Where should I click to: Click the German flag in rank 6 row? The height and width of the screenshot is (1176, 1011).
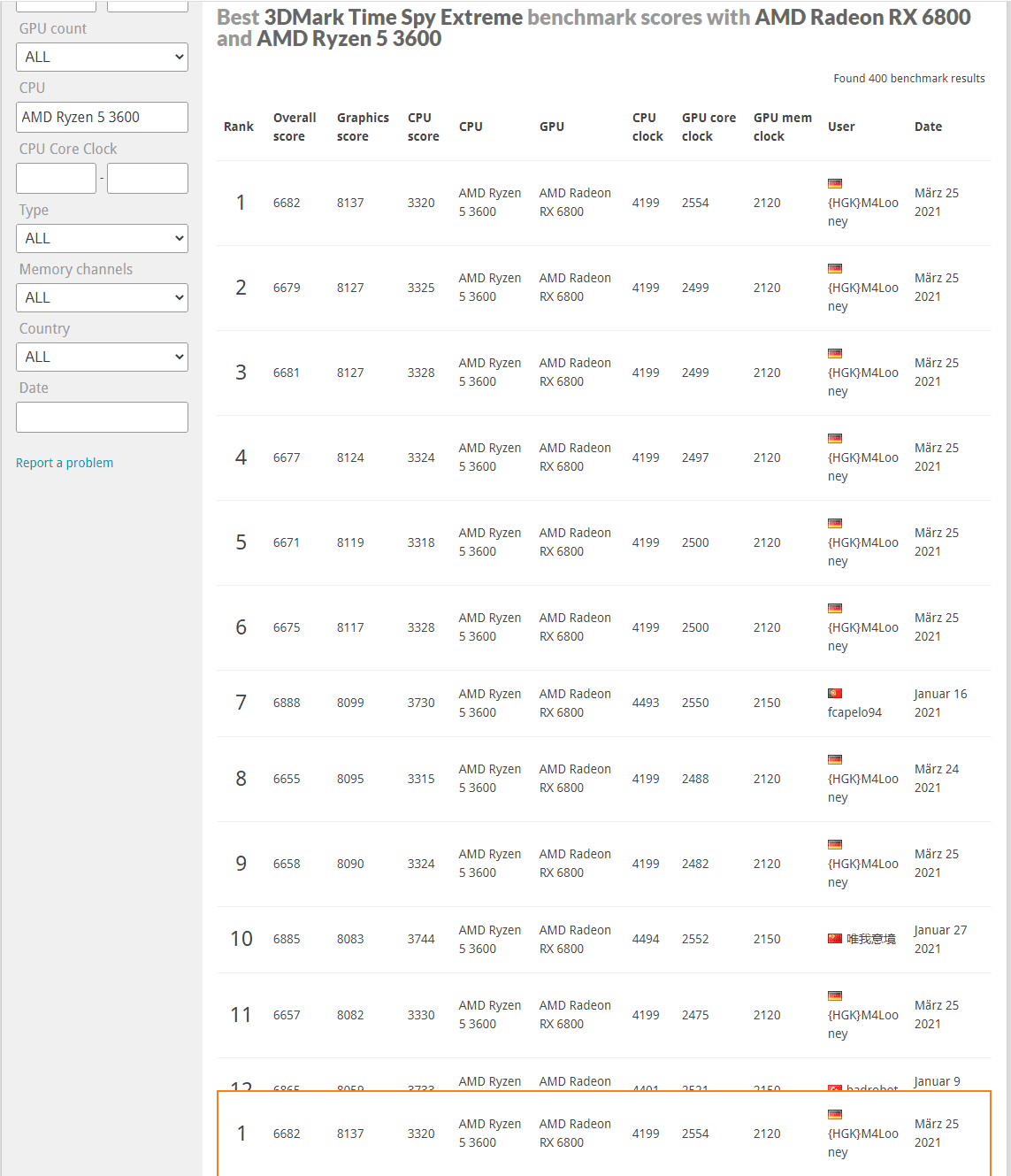click(834, 609)
